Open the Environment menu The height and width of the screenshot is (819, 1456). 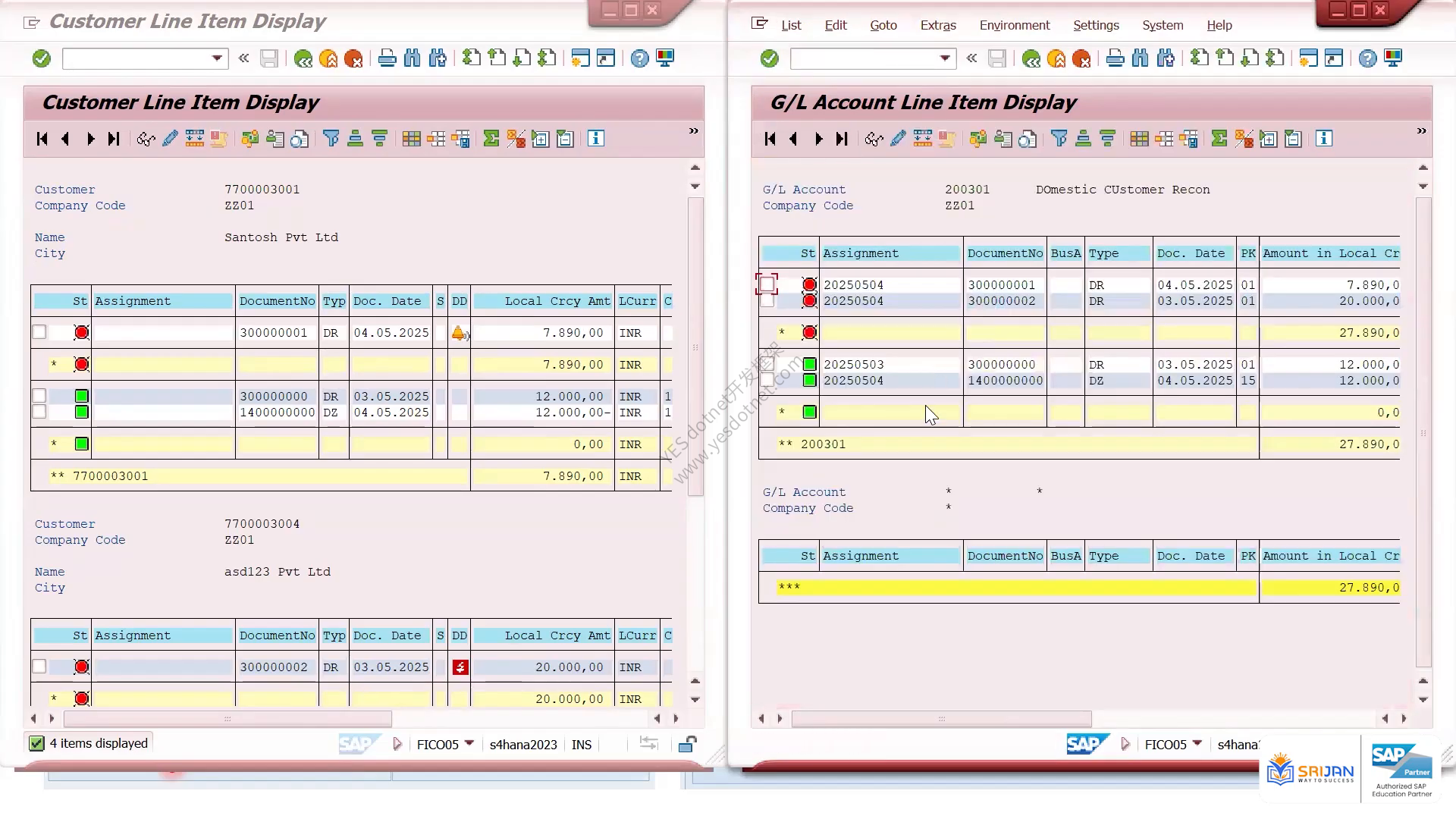click(x=1015, y=25)
